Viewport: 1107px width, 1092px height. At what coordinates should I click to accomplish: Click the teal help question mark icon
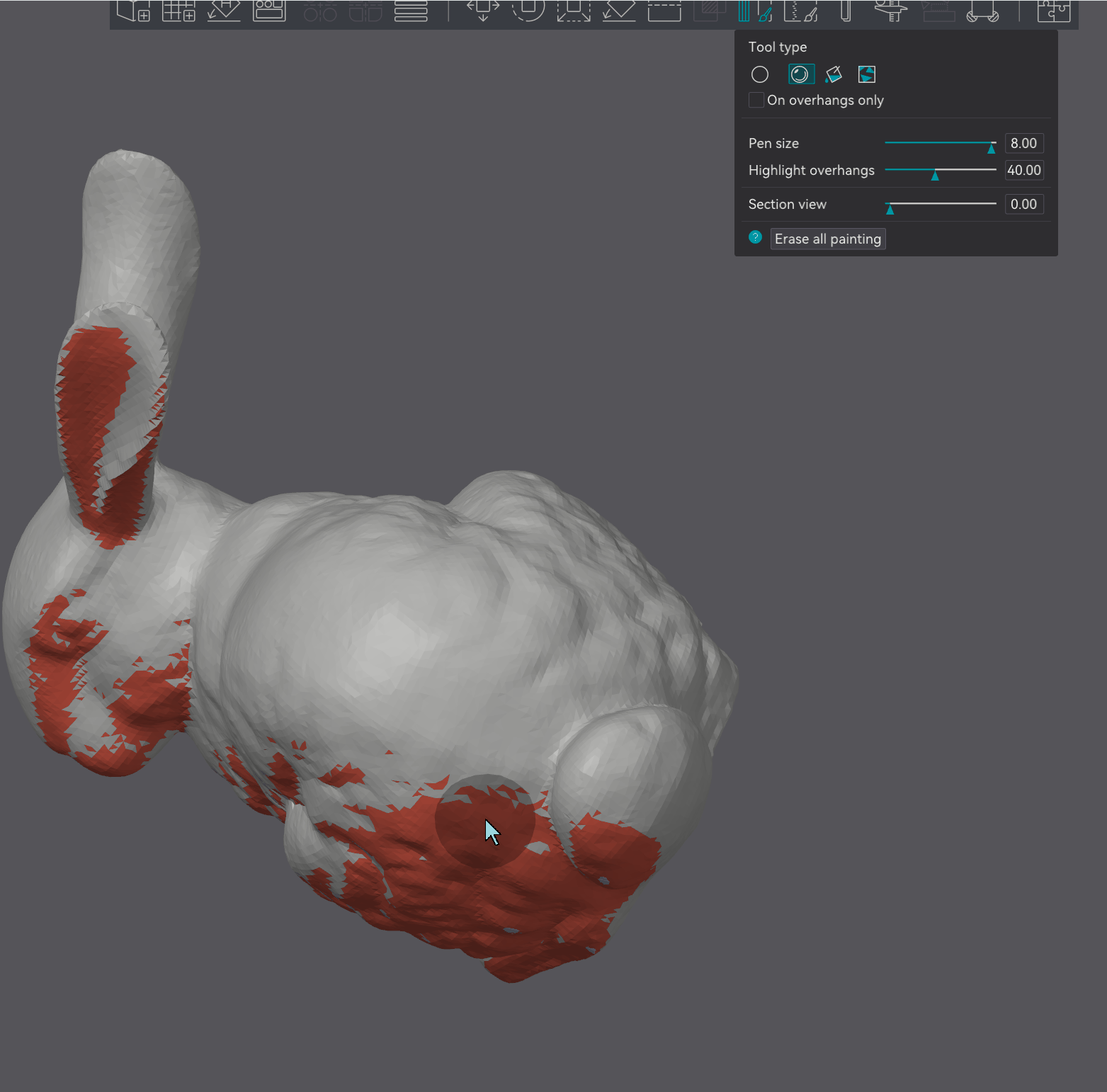click(755, 237)
